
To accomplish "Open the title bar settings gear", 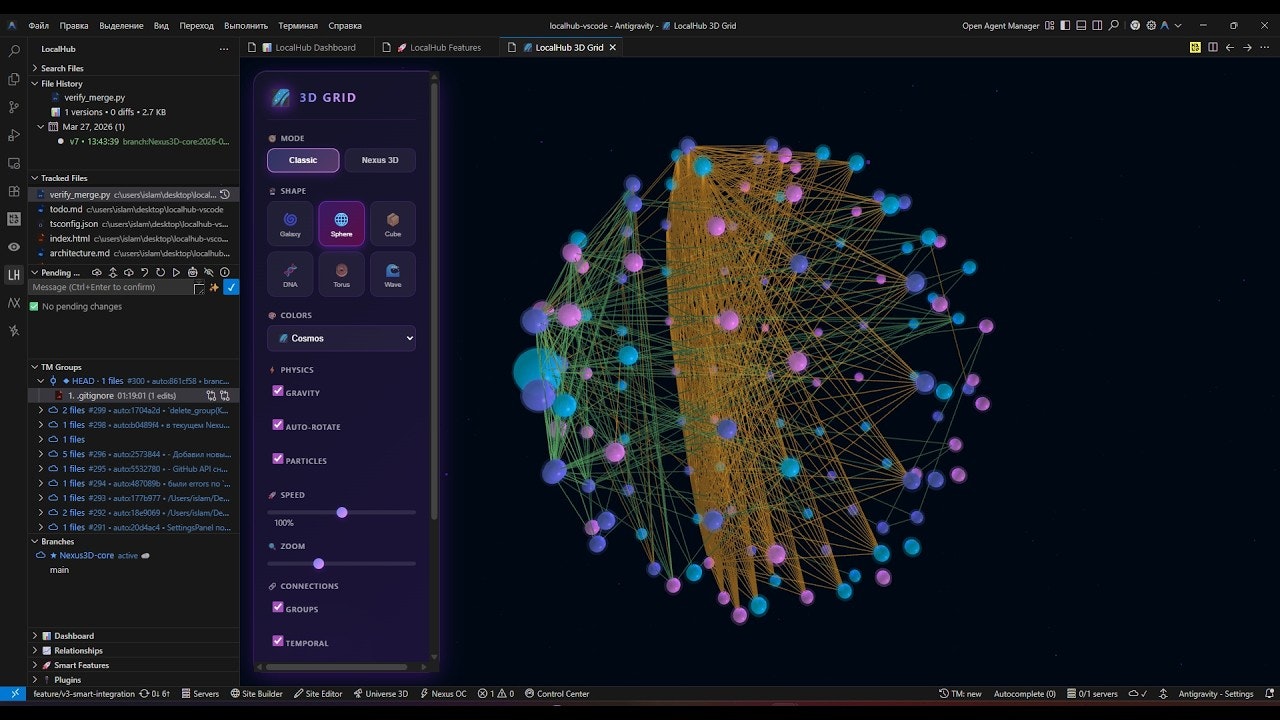I will 1151,25.
